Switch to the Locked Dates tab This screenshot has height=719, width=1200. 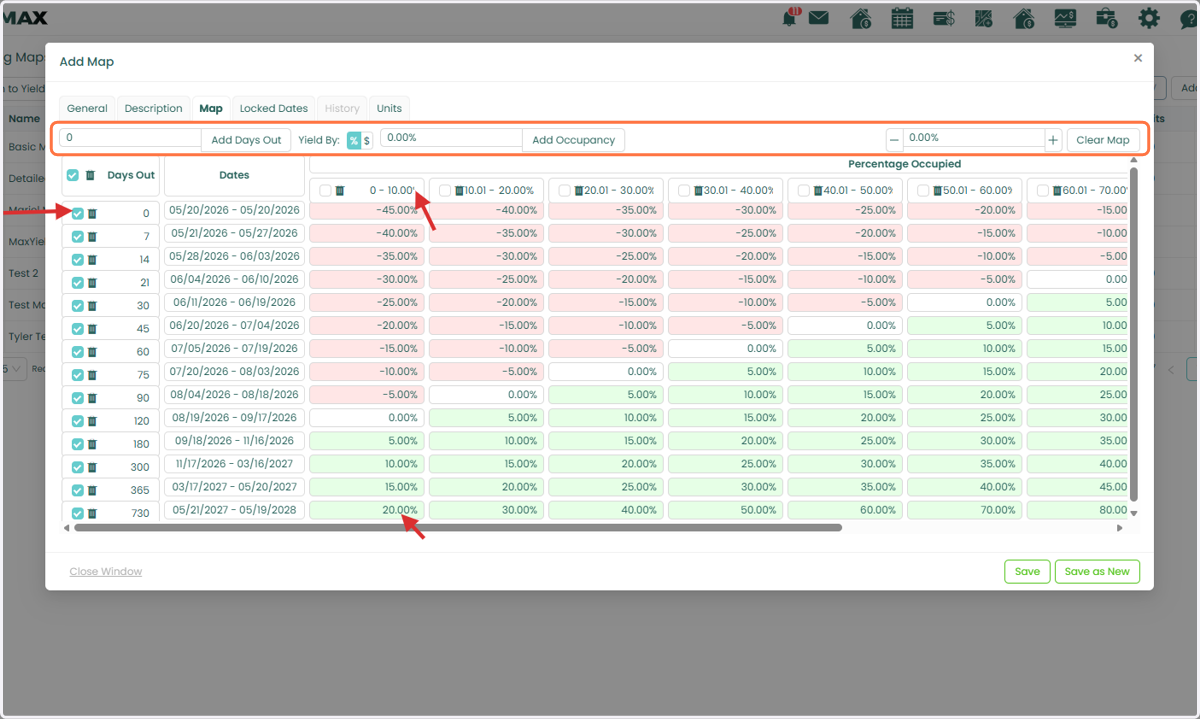[x=274, y=108]
